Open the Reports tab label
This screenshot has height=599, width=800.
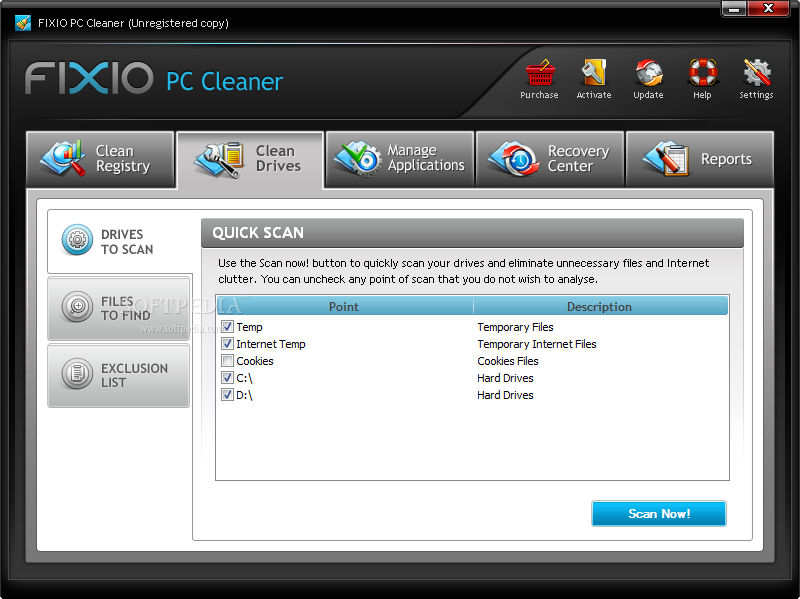[726, 159]
